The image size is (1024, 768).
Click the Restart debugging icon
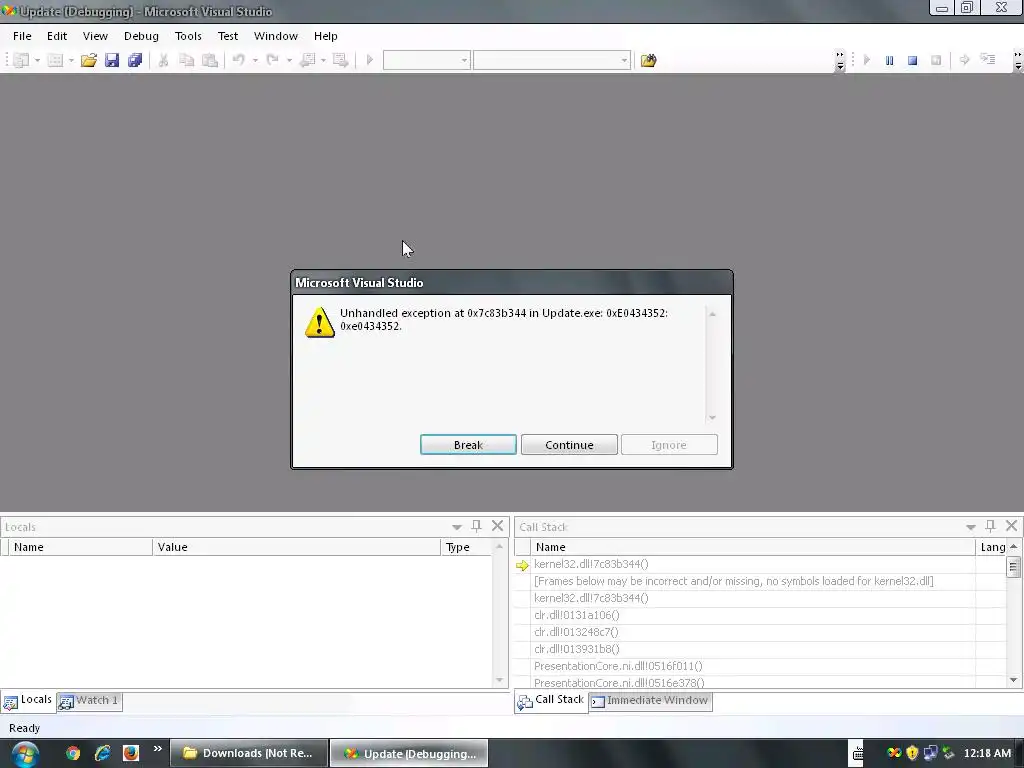coord(936,60)
